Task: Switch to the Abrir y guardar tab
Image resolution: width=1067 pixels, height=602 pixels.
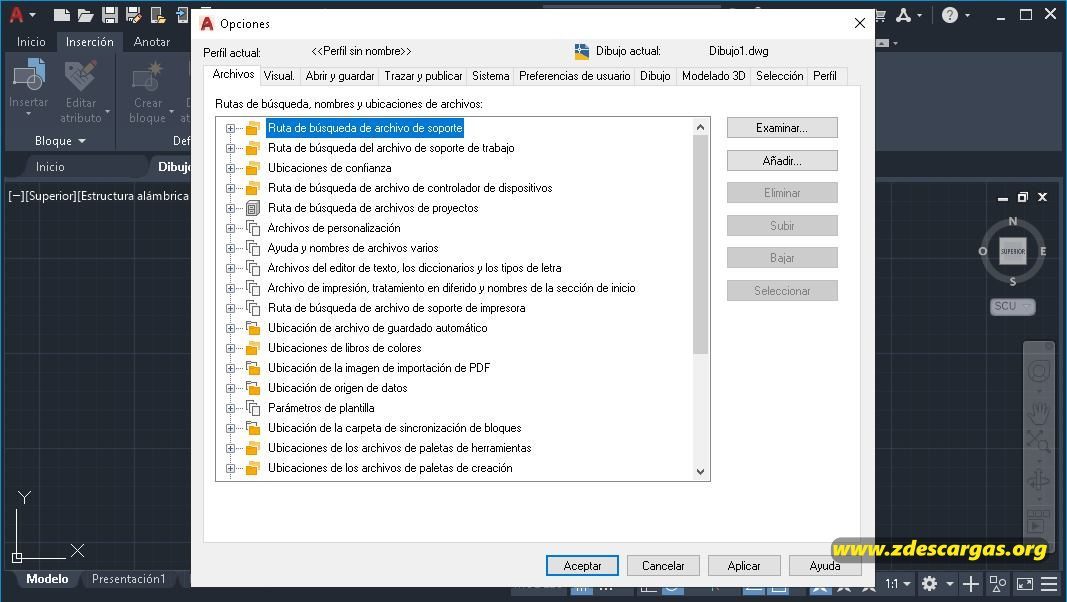Action: (340, 76)
